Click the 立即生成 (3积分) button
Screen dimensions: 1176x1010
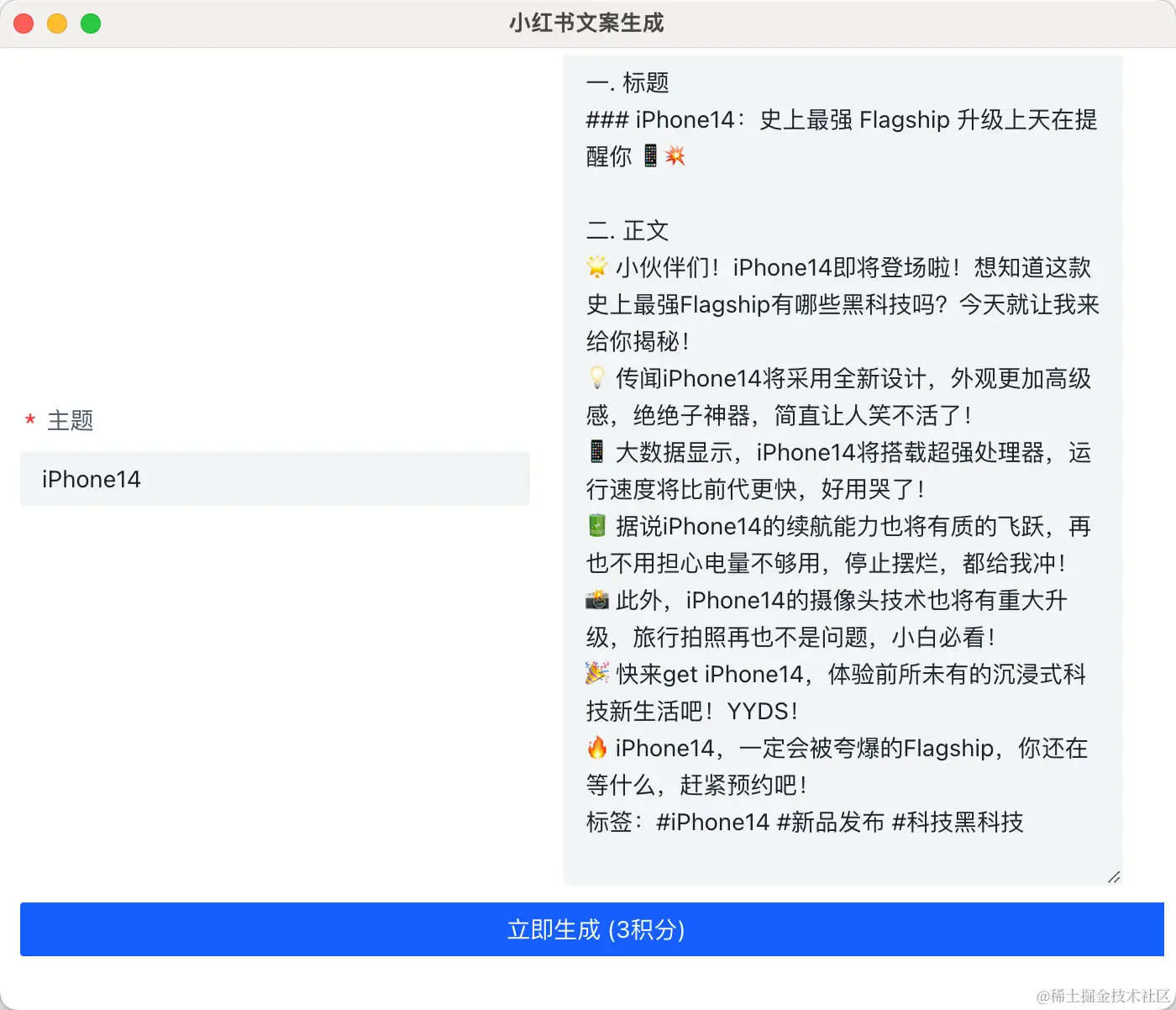coord(592,929)
